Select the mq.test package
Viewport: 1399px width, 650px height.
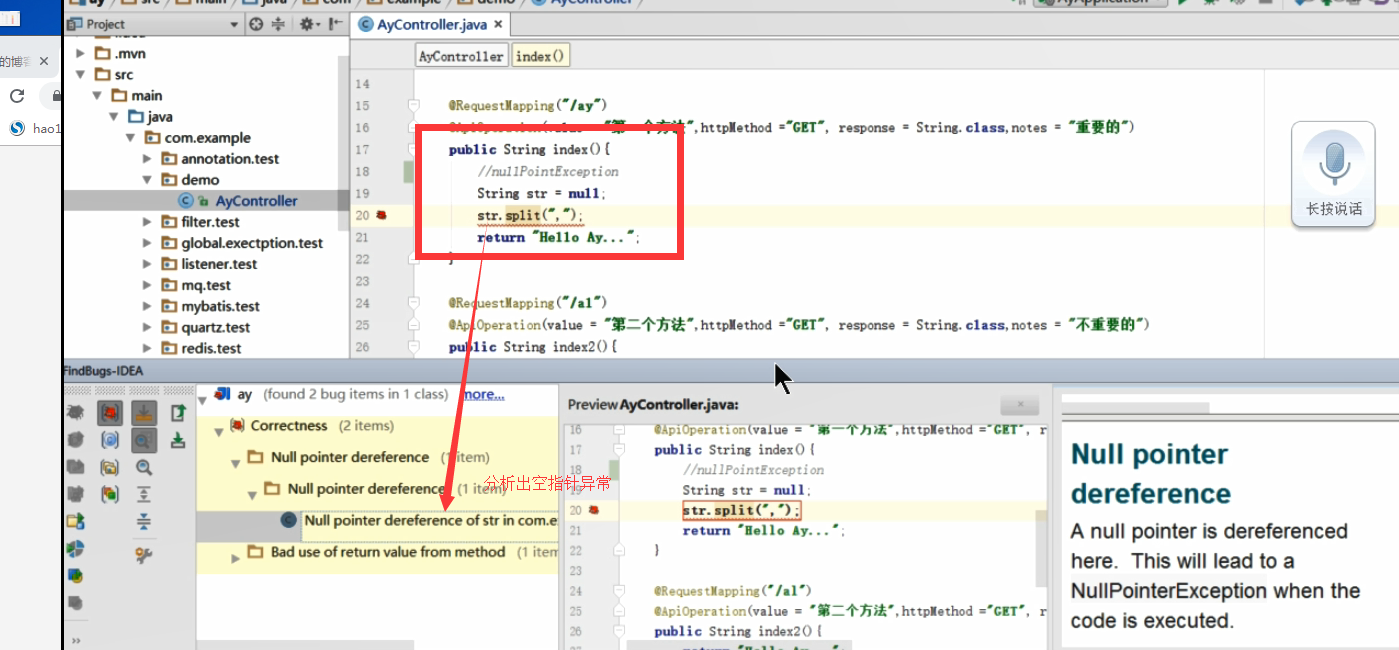click(206, 285)
